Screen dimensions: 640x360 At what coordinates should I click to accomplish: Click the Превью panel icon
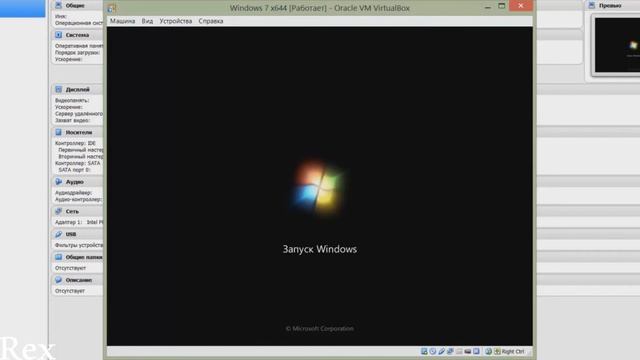(591, 5)
